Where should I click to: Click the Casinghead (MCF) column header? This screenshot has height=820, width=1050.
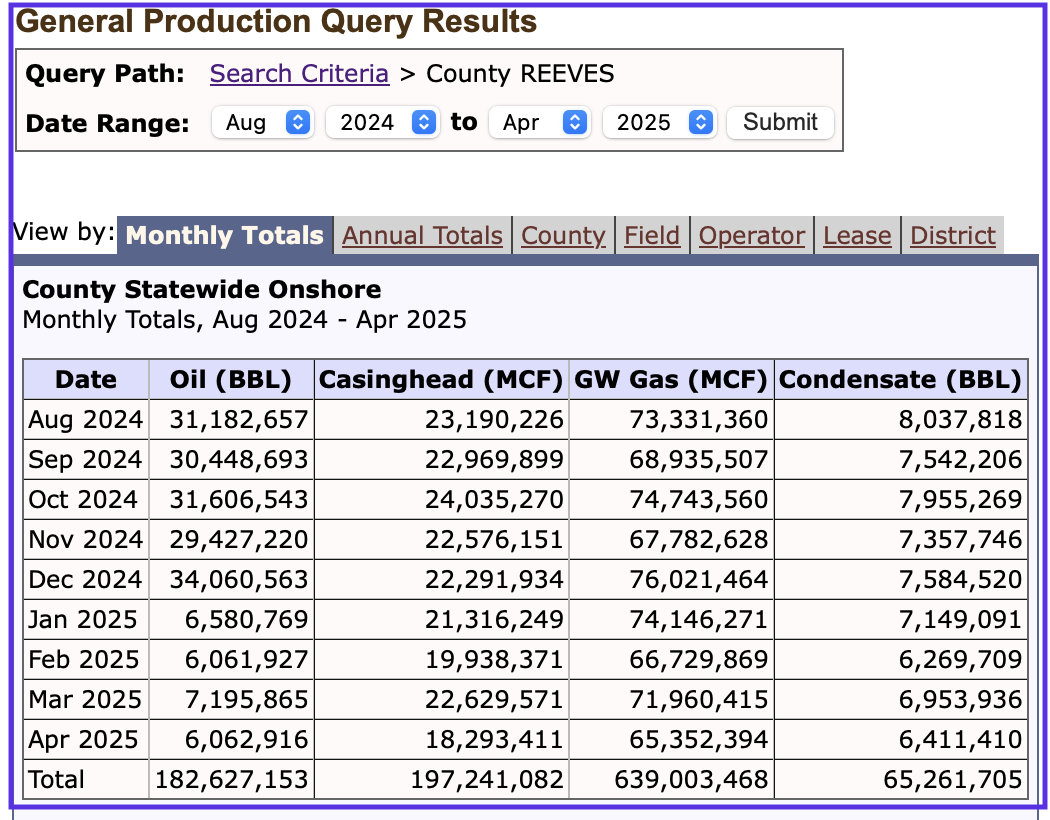click(x=441, y=380)
